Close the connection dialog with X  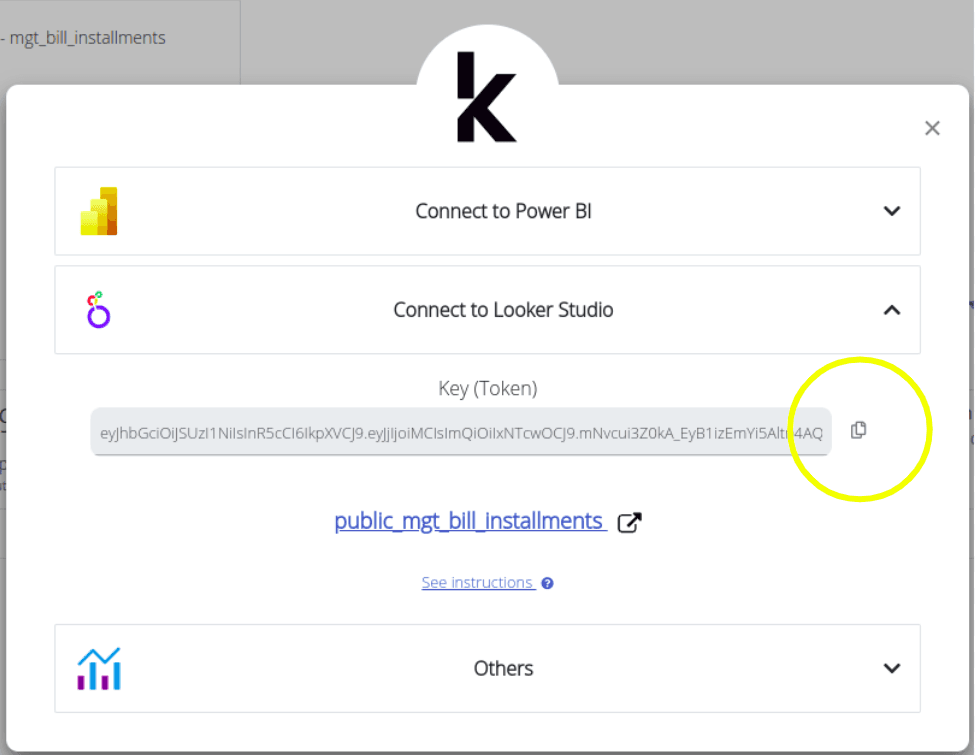point(932,128)
